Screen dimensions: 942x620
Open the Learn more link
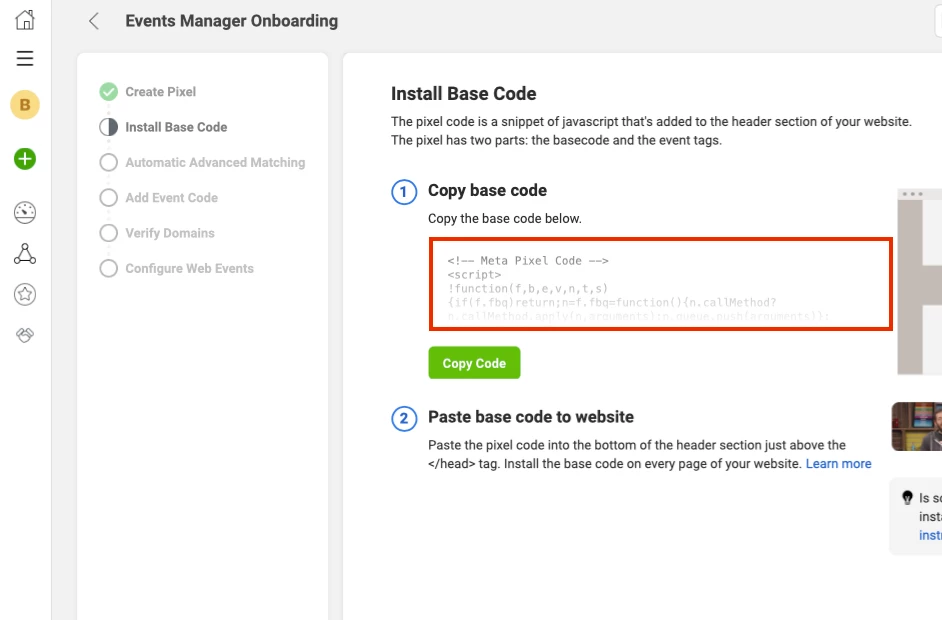(838, 464)
